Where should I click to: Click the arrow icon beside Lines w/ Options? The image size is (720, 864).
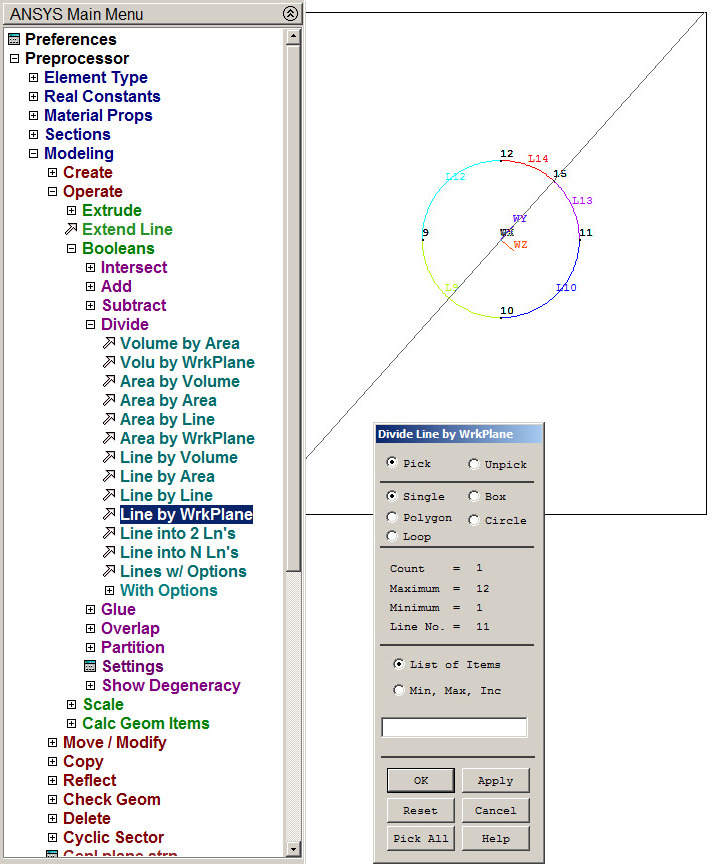(109, 571)
